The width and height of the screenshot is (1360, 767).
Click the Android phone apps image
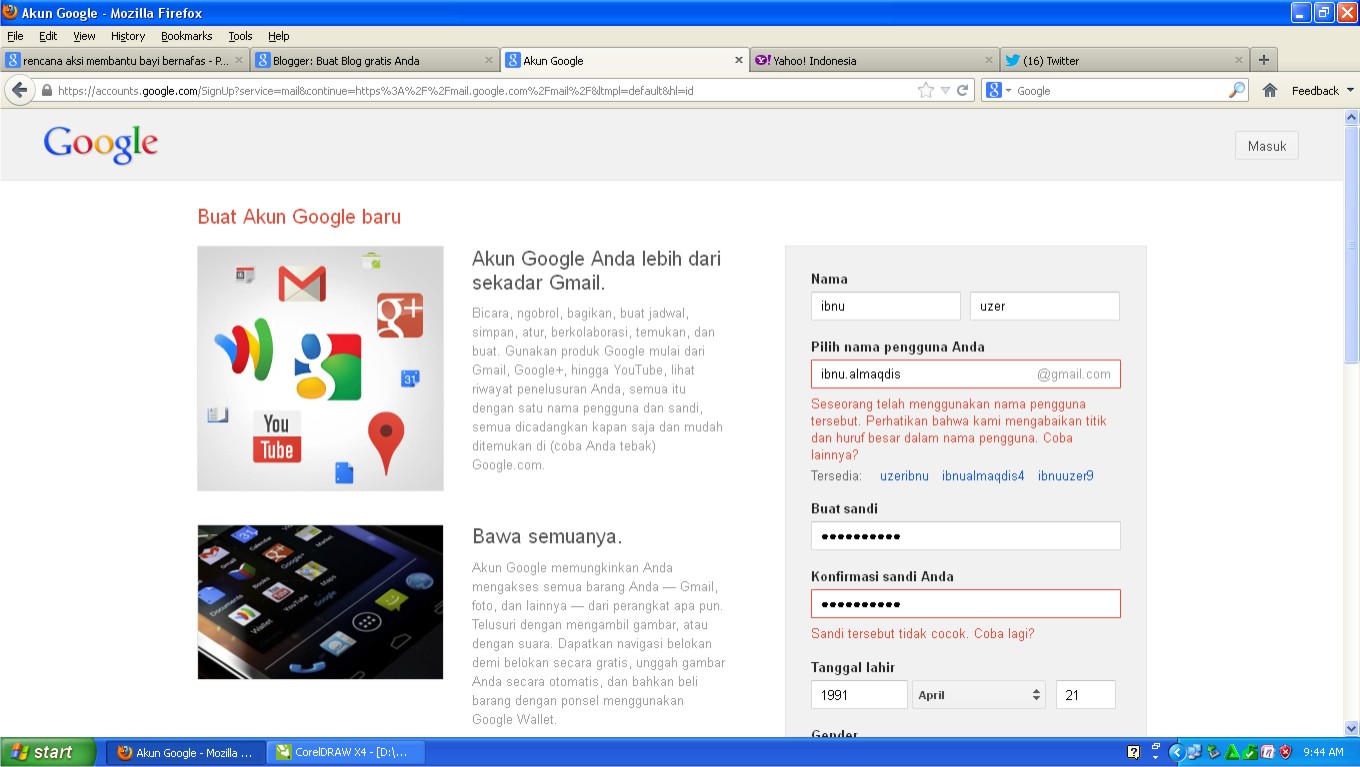[320, 602]
